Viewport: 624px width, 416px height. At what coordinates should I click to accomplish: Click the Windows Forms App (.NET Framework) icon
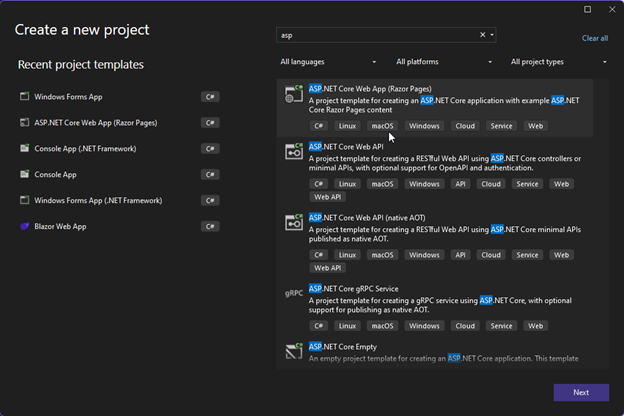click(x=25, y=200)
